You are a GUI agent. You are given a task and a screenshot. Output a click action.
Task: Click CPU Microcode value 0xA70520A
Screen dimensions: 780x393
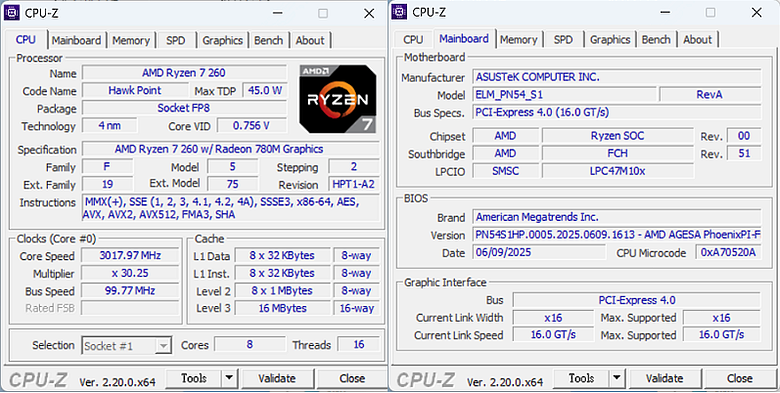pos(728,252)
